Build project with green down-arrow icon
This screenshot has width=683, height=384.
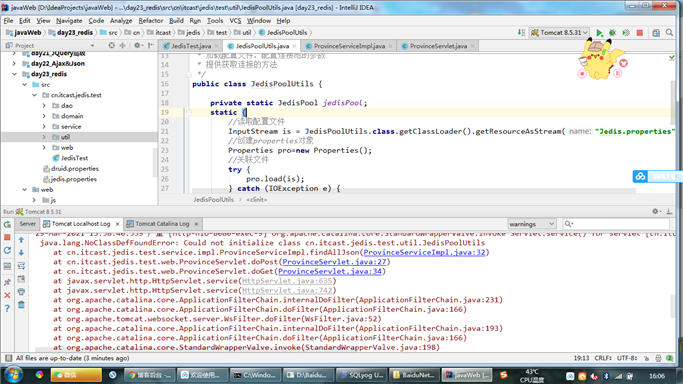[521, 33]
